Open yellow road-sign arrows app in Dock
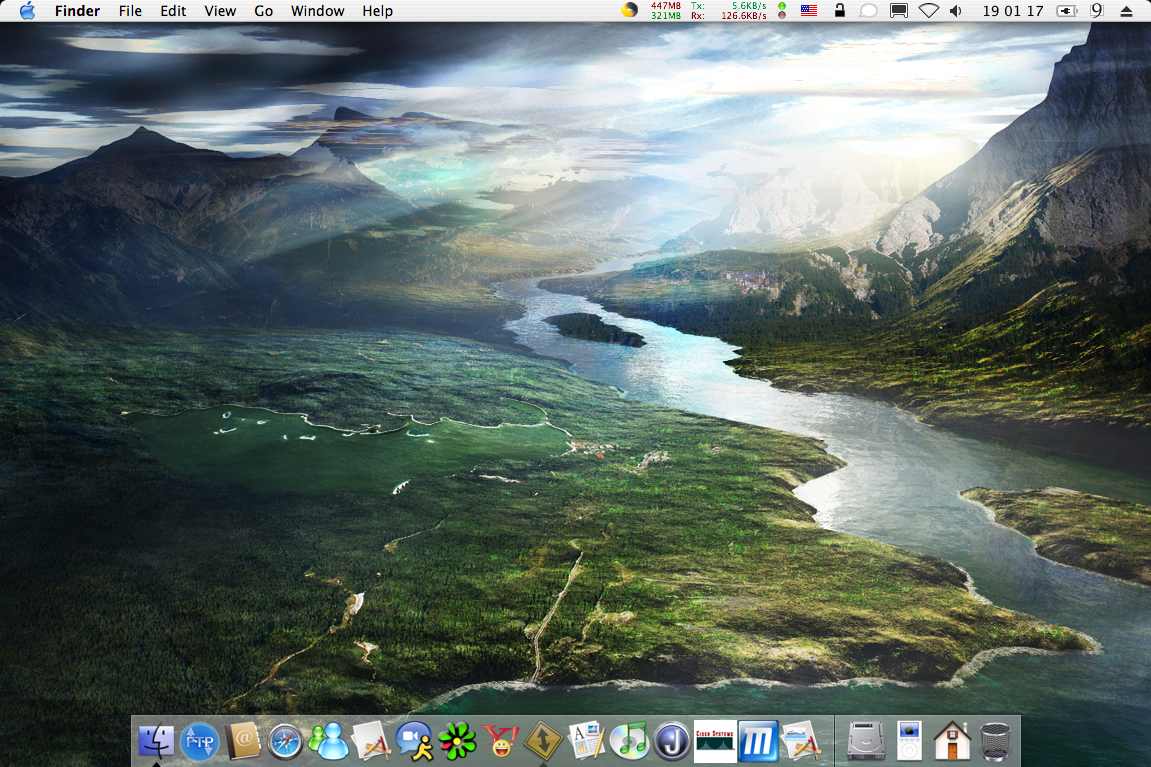This screenshot has height=767, width=1151. pos(543,741)
